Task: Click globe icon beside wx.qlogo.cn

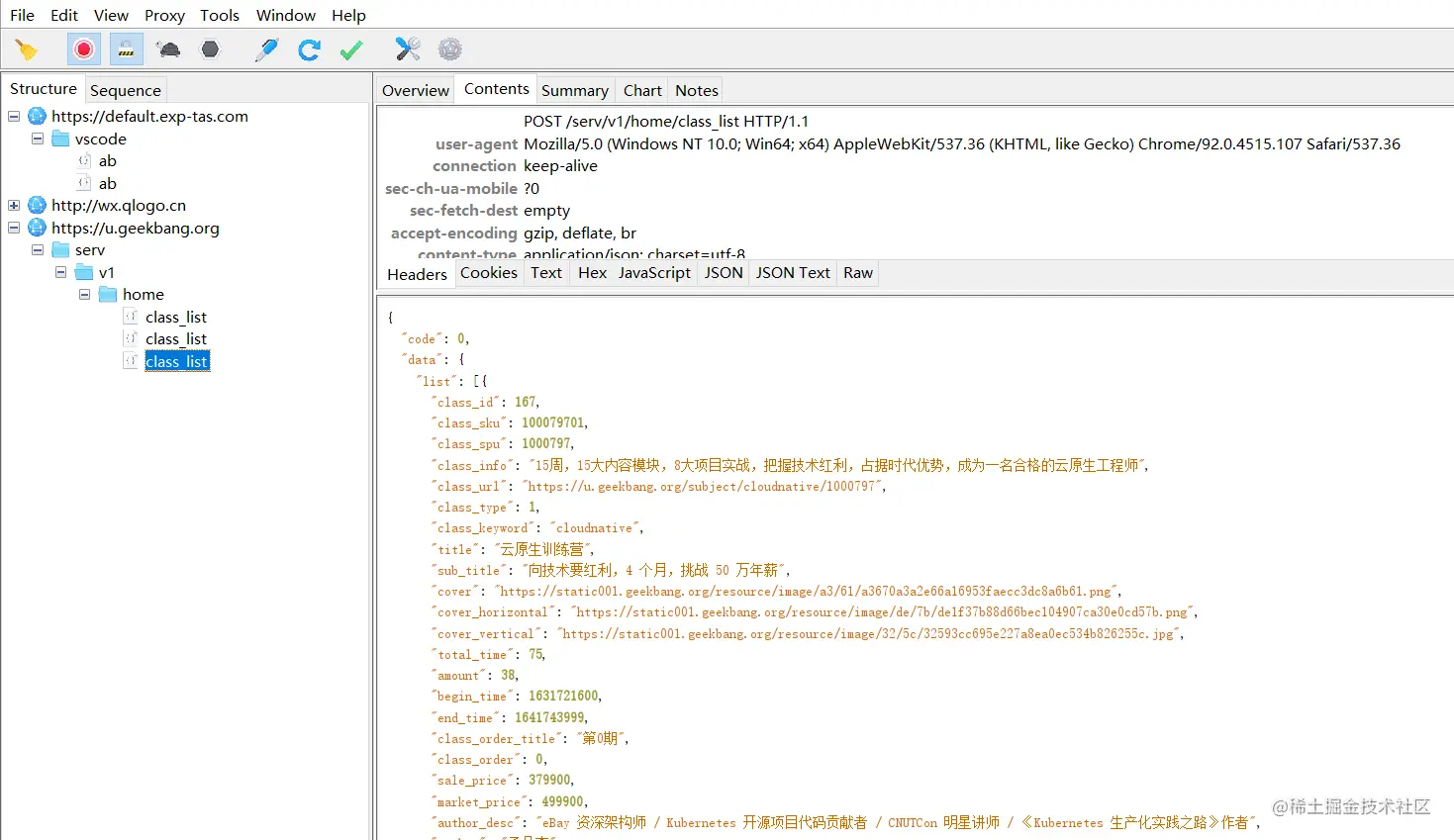Action: (37, 206)
